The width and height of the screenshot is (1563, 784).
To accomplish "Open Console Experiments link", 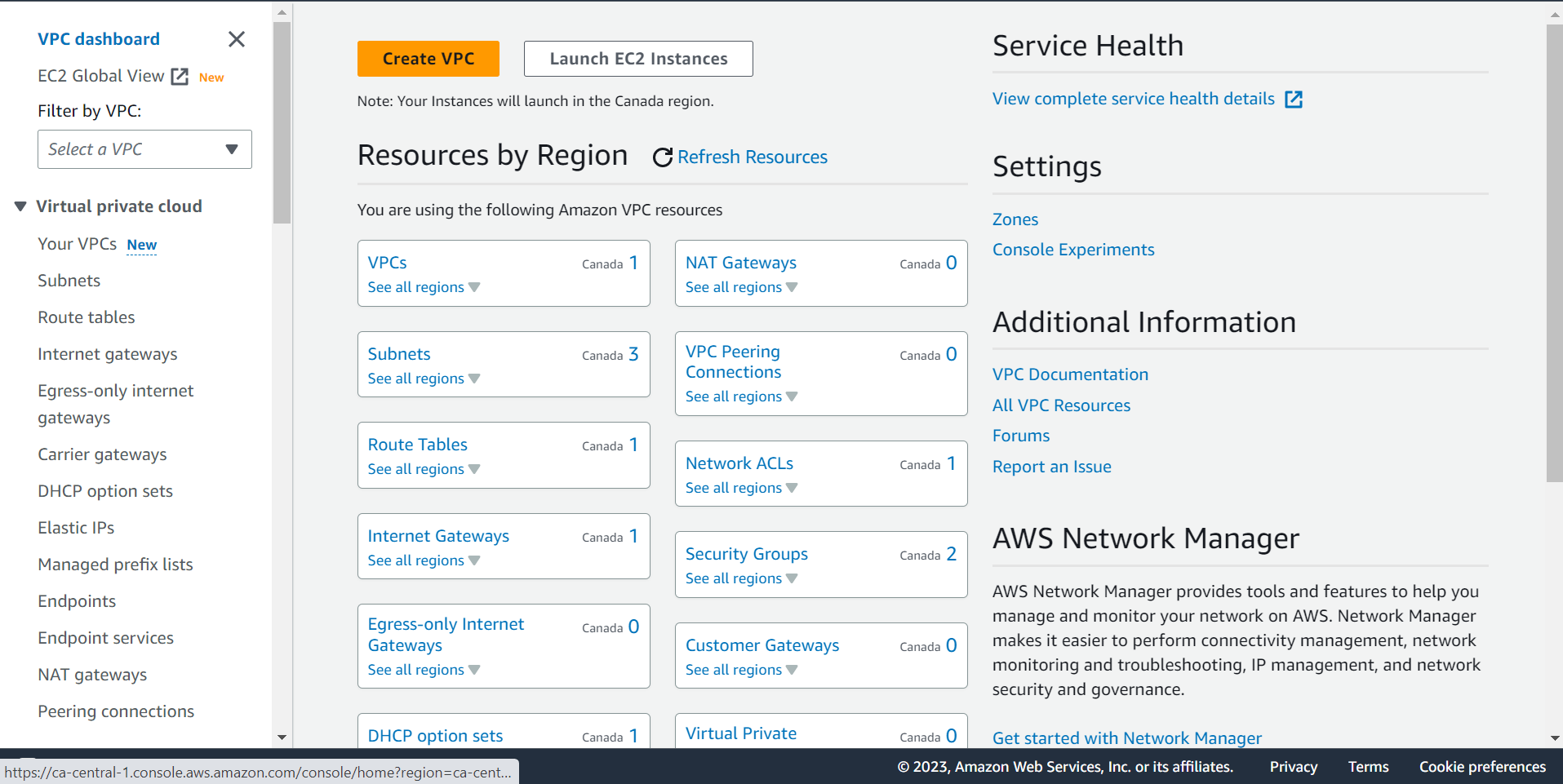I will pyautogui.click(x=1073, y=250).
